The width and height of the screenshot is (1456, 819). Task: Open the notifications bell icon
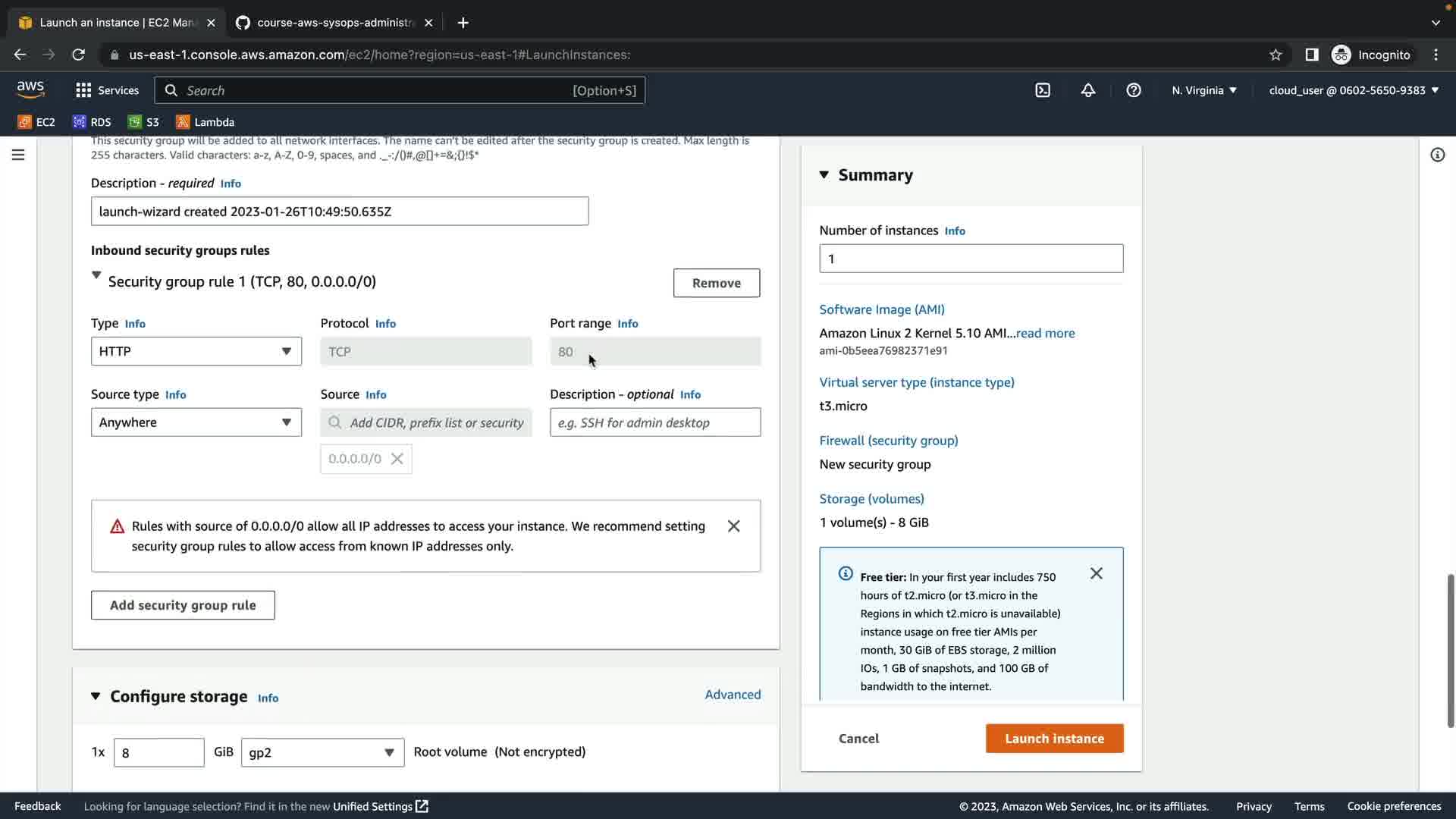[1087, 90]
